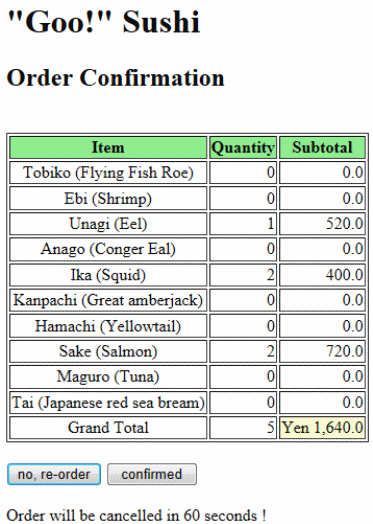Viewport: 373px width, 524px height.
Task: Click the Quantity column header
Action: pyautogui.click(x=243, y=147)
